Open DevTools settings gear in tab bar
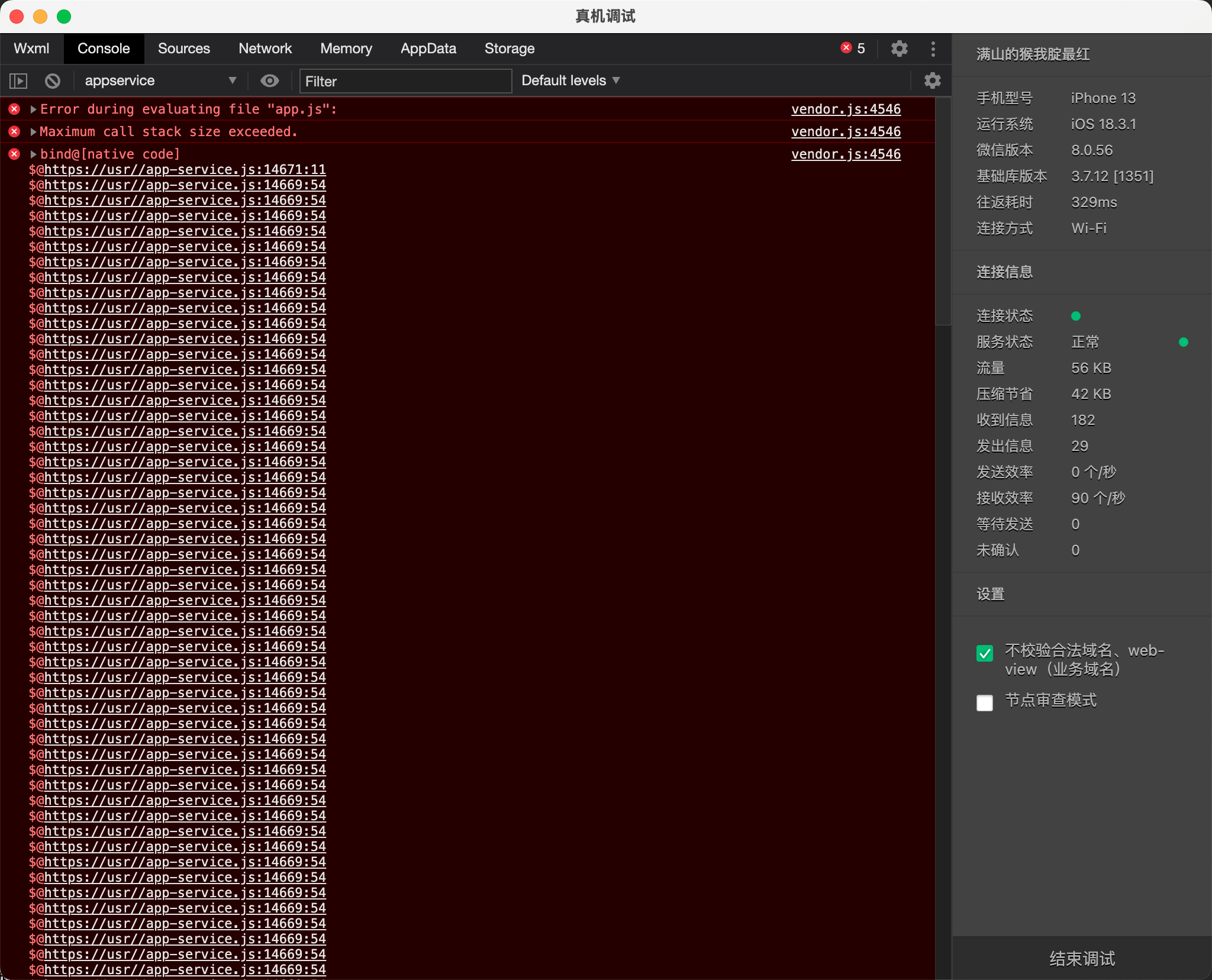 (x=900, y=49)
